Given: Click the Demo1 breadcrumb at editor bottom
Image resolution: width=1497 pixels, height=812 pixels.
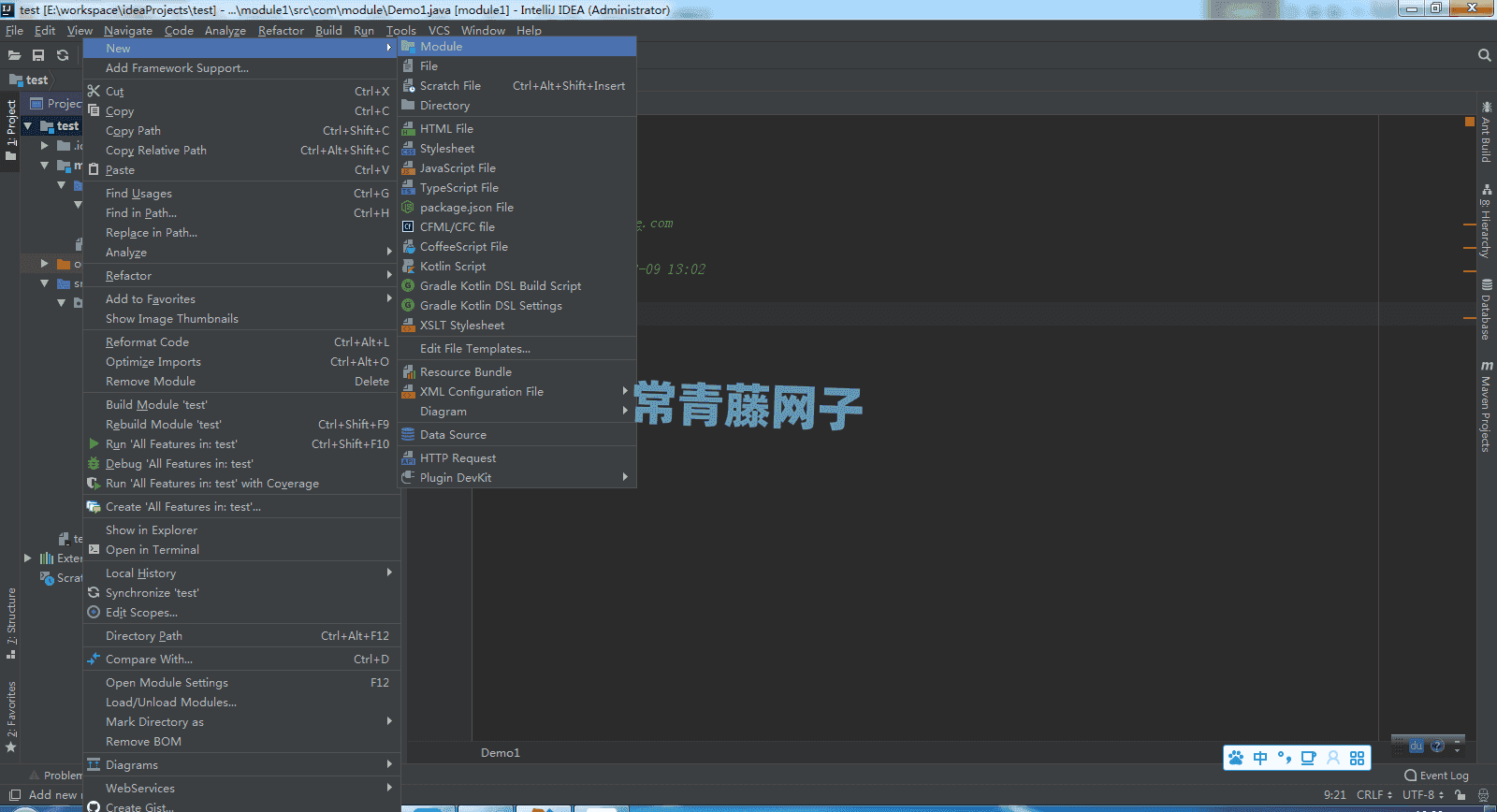Looking at the screenshot, I should (x=501, y=752).
